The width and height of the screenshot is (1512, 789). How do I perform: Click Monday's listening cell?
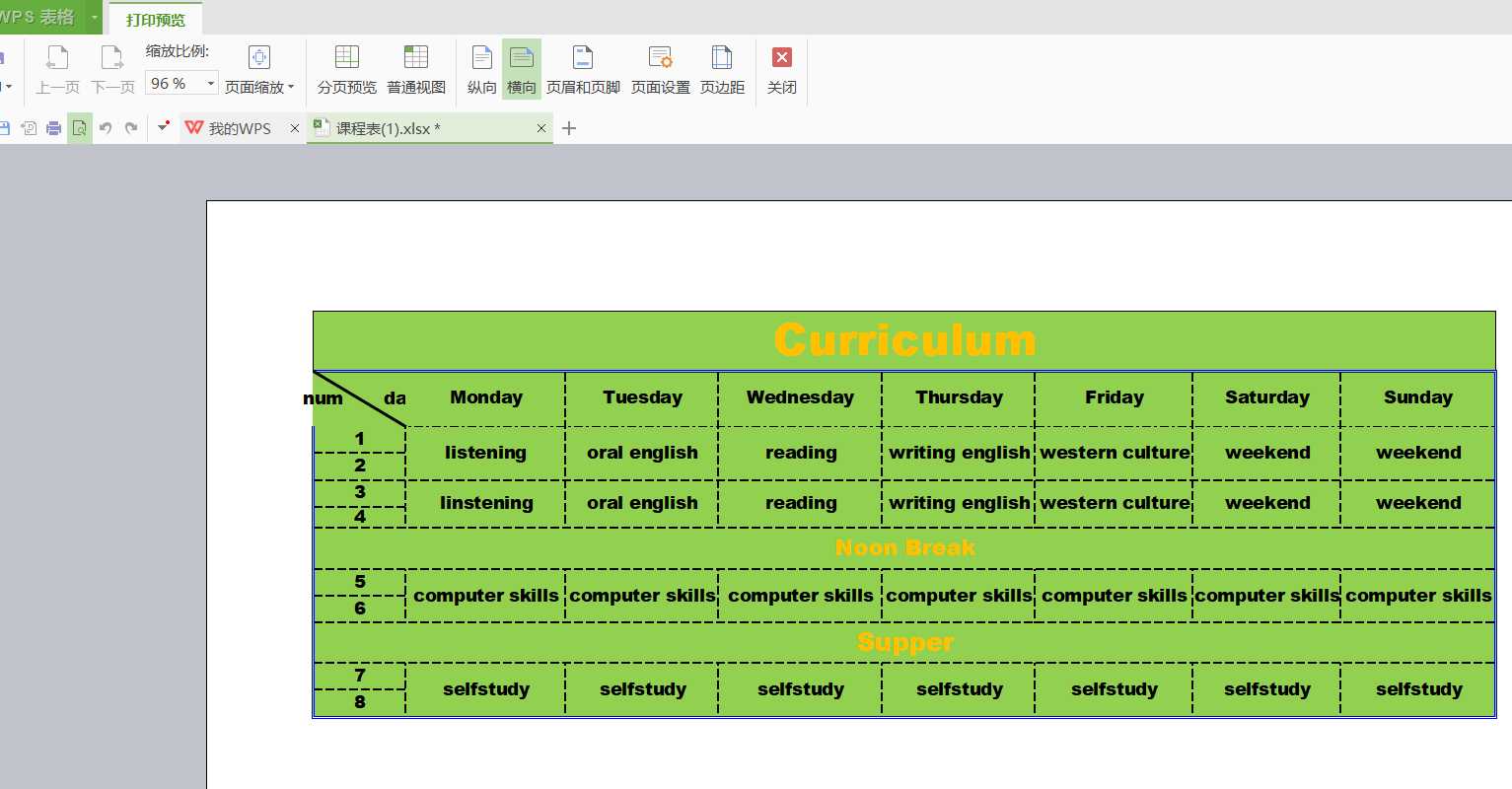click(x=486, y=454)
